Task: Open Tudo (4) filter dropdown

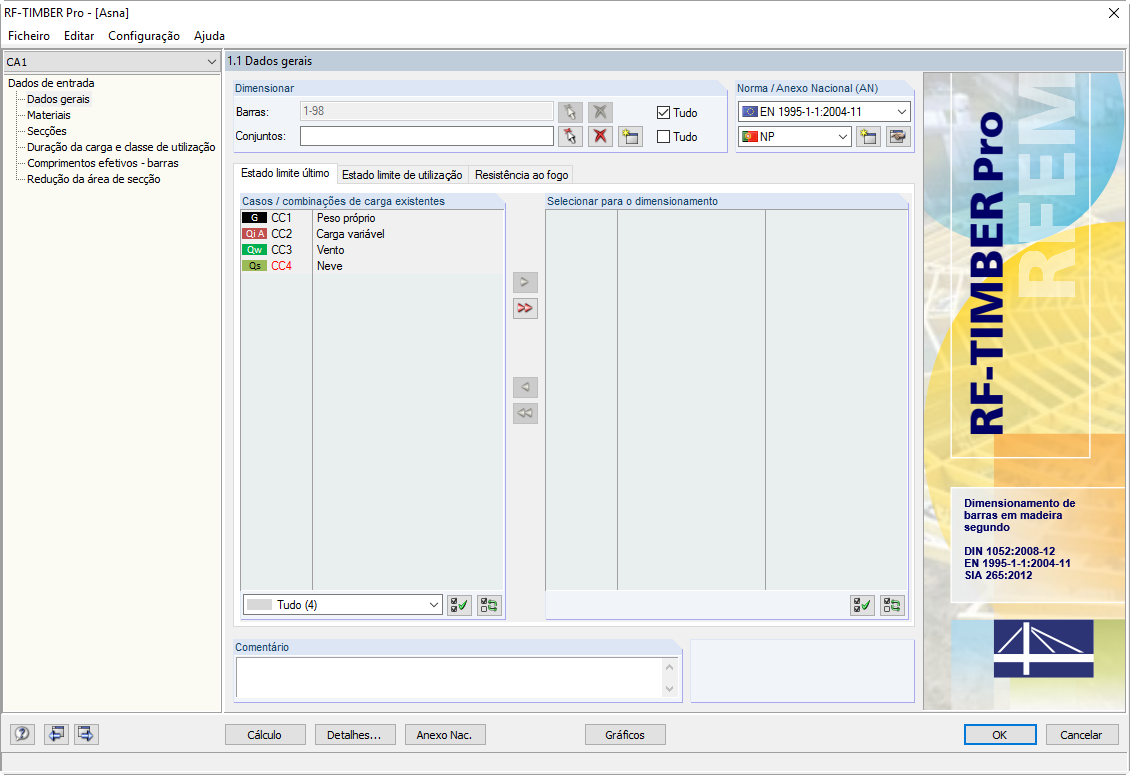Action: point(342,605)
